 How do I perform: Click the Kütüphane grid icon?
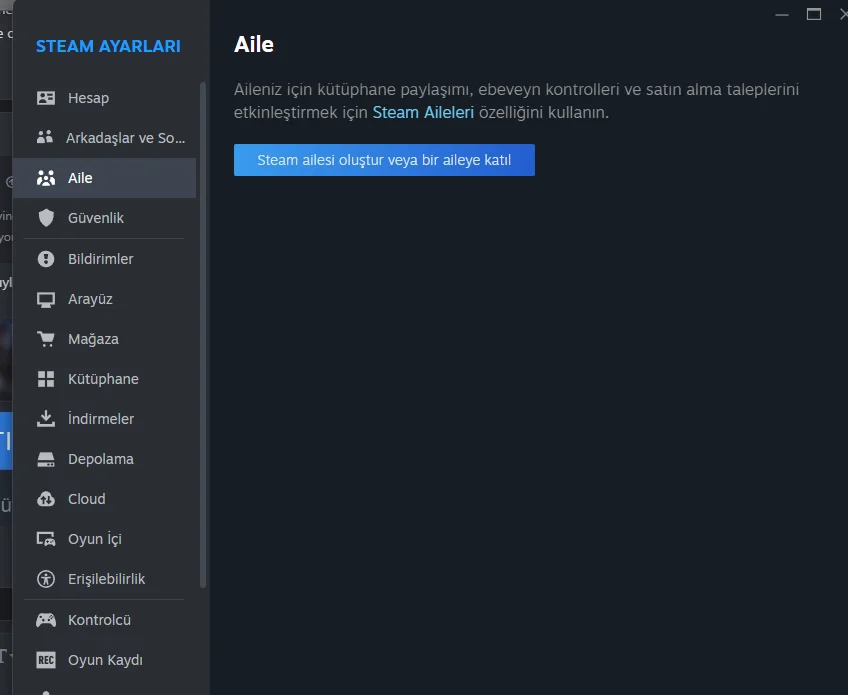click(x=46, y=379)
